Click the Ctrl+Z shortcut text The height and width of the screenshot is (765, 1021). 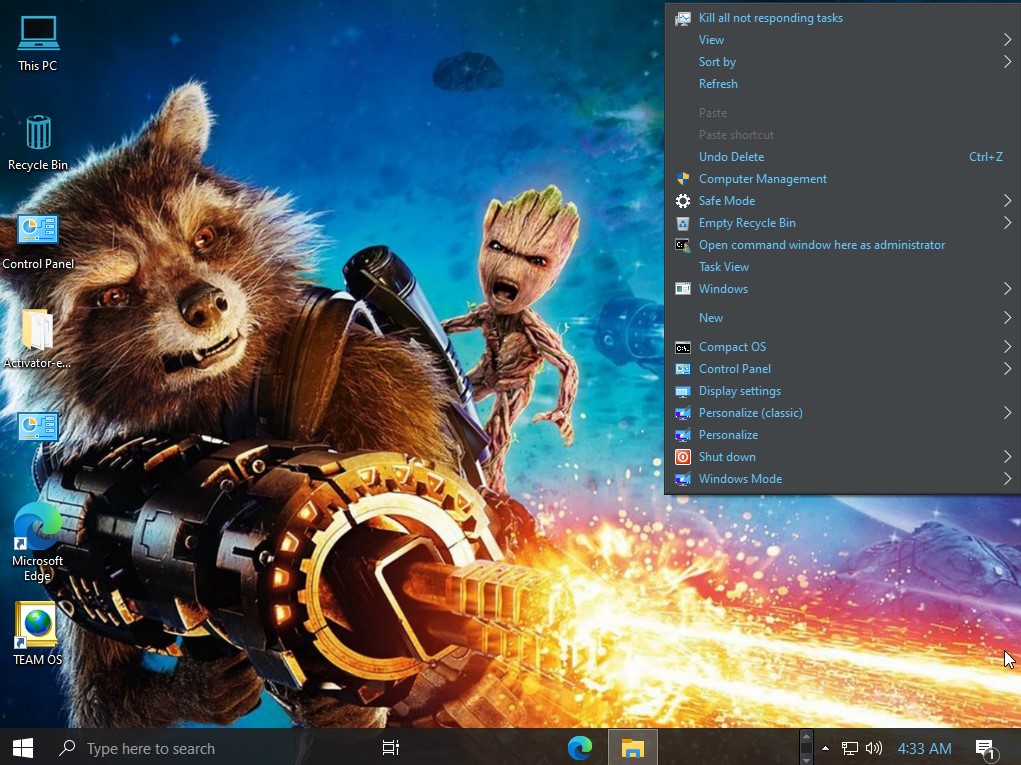click(x=985, y=157)
